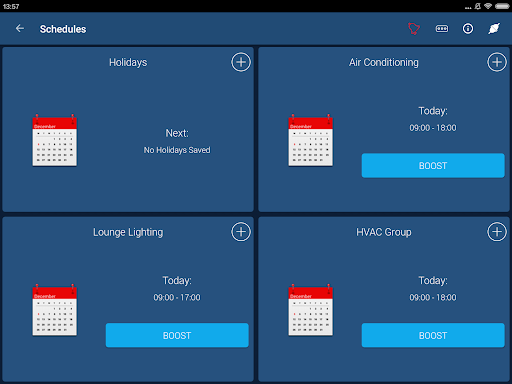The image size is (512, 384).
Task: Select the HVAC Group card title
Action: tap(384, 232)
